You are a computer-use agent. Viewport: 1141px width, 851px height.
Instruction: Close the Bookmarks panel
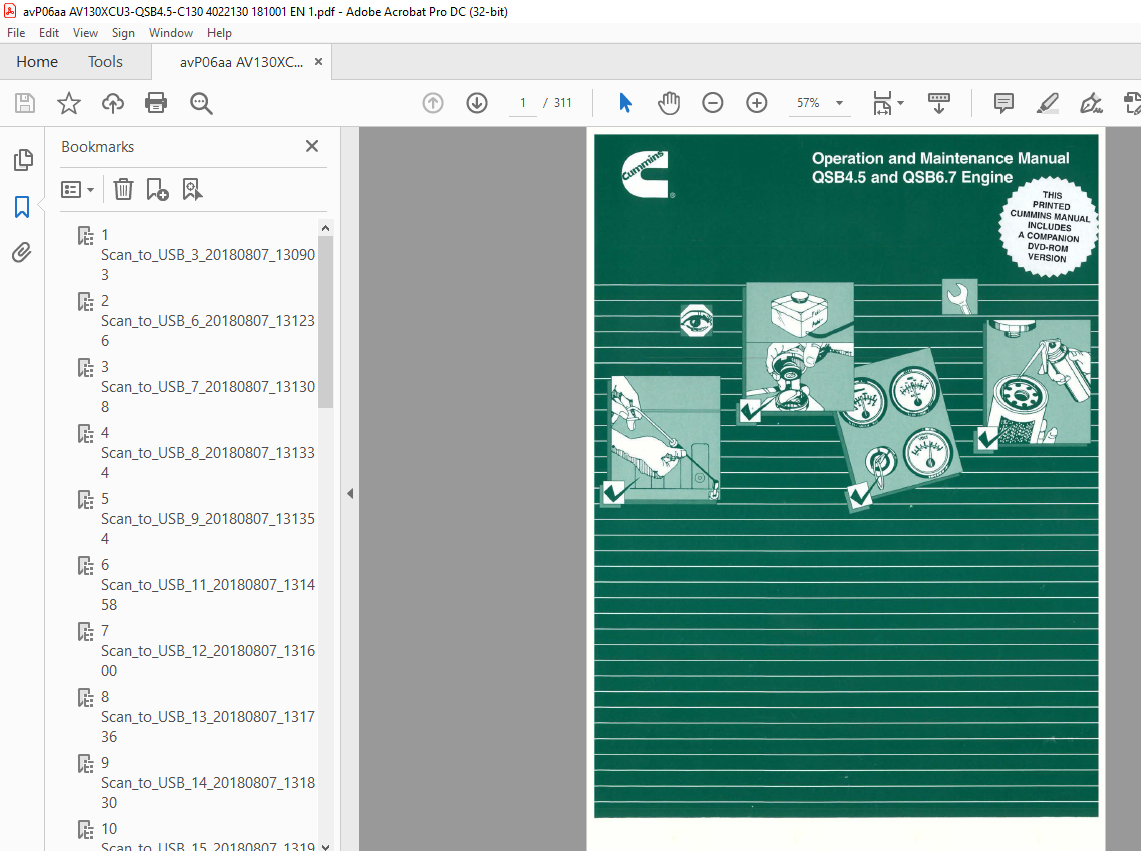point(312,146)
